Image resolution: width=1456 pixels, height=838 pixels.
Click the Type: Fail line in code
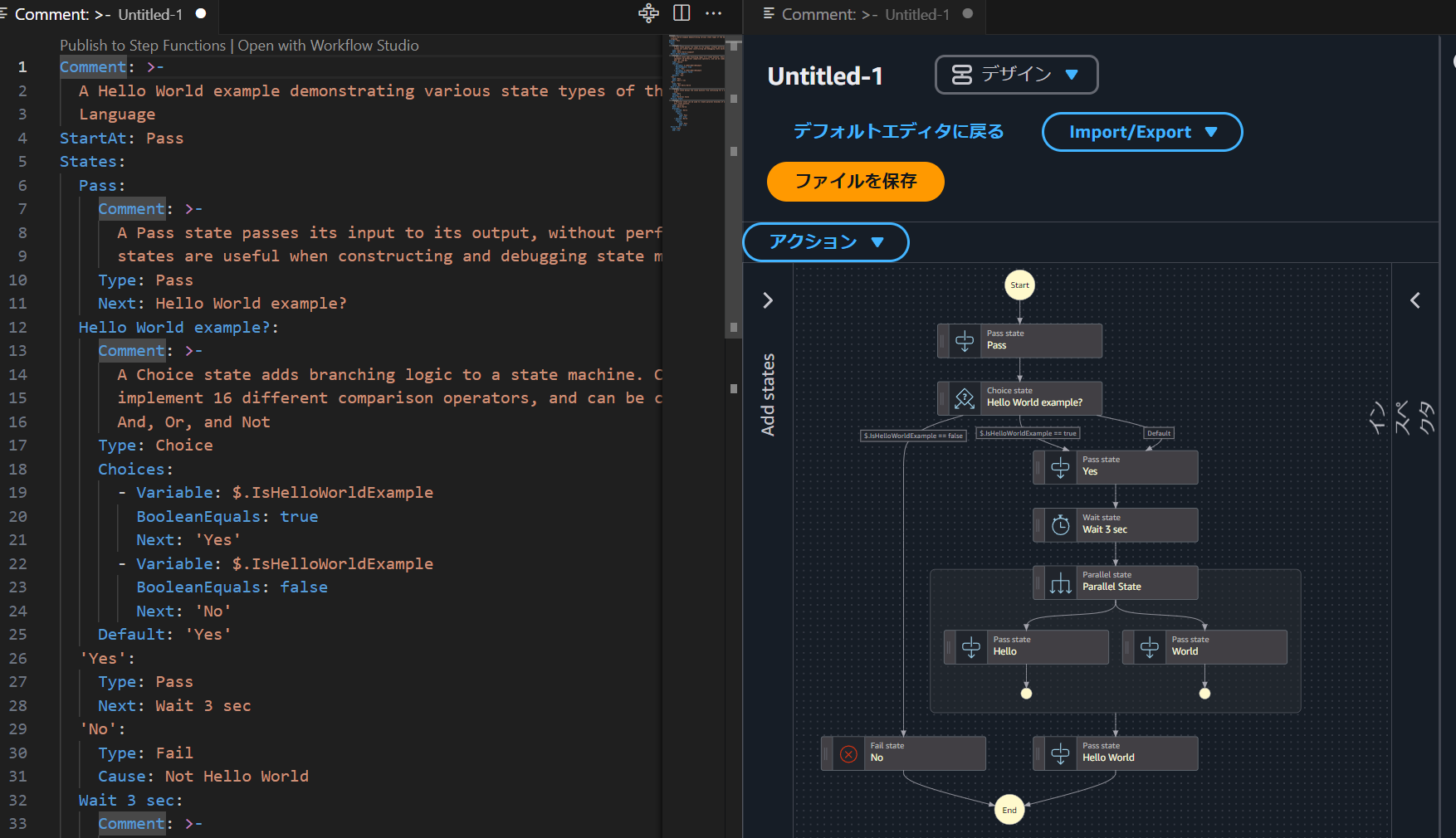(145, 753)
